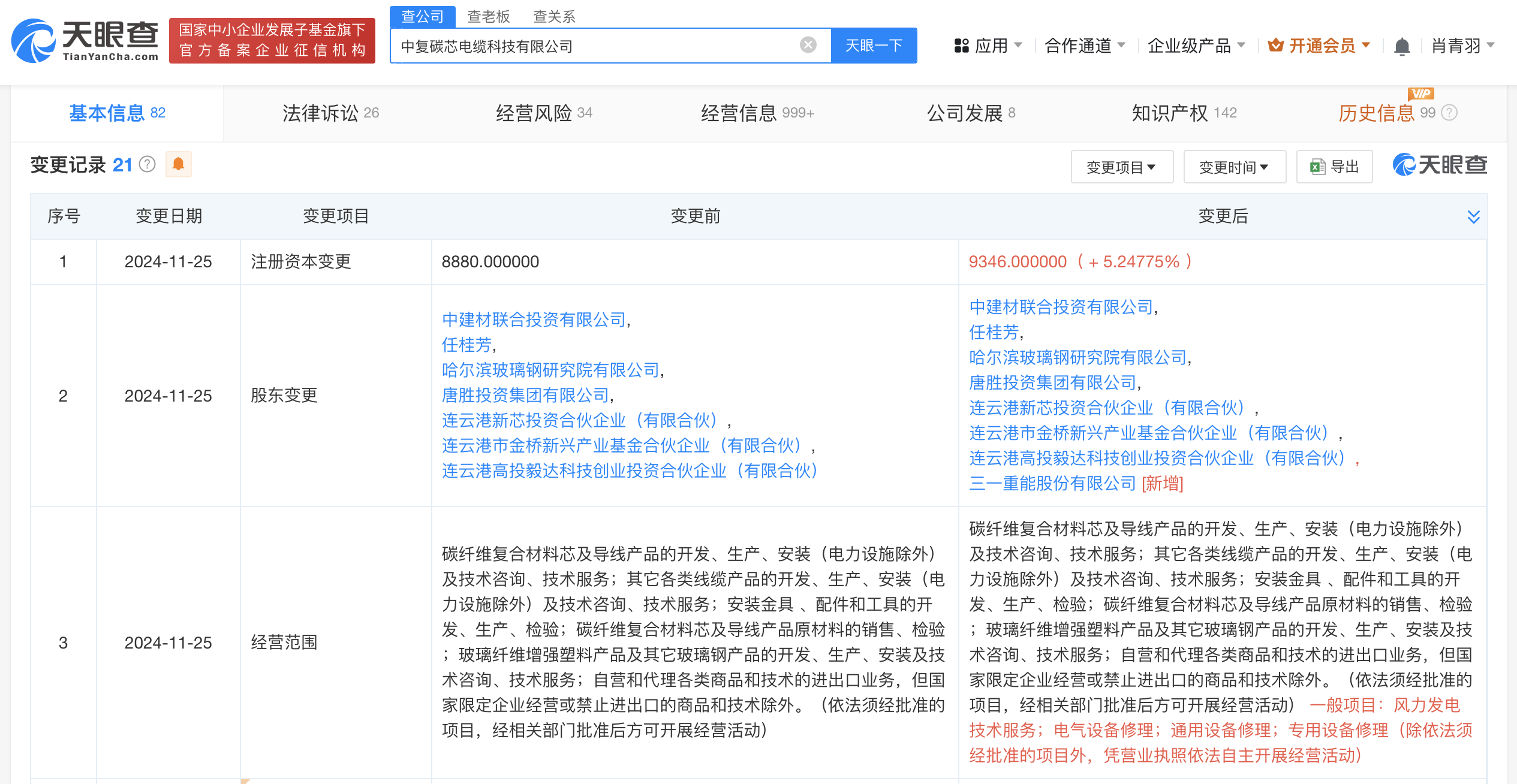The height and width of the screenshot is (784, 1517).
Task: Click the crown icon for 开通会员
Action: pos(1275,45)
